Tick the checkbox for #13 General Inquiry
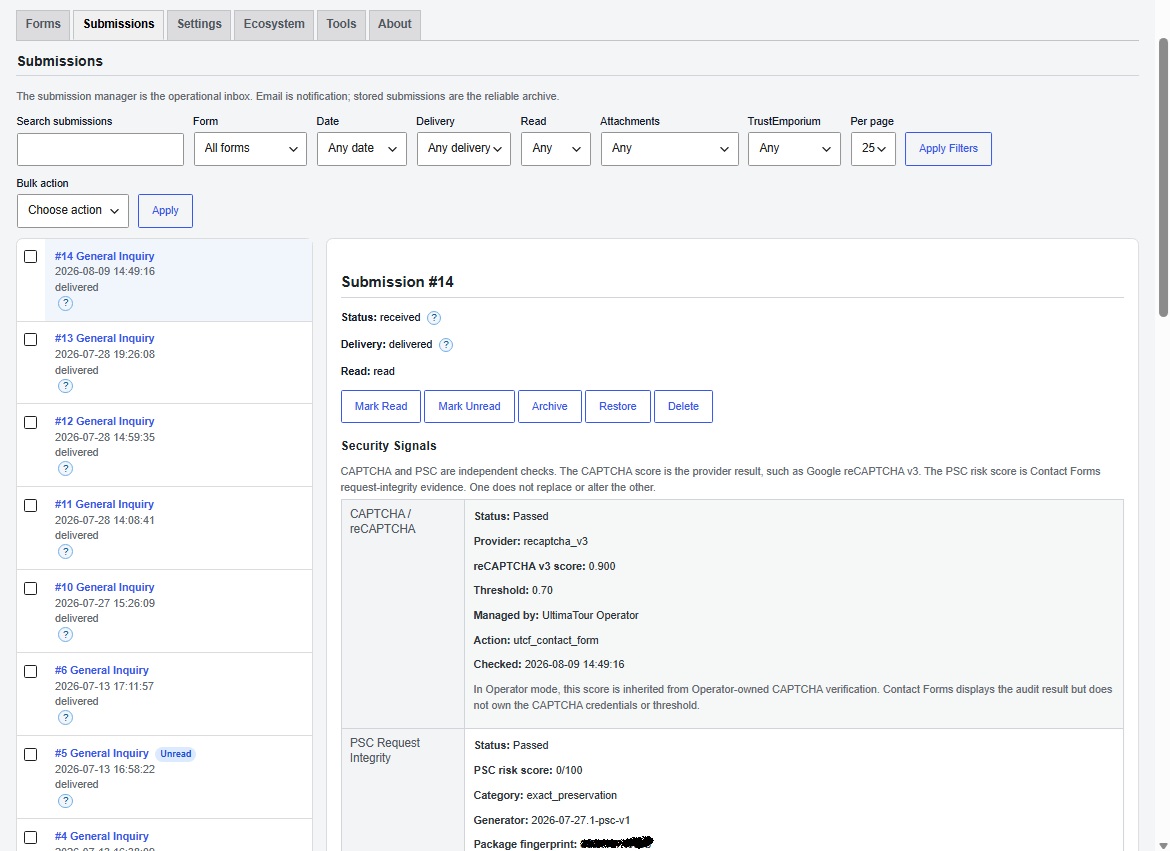This screenshot has width=1170, height=851. tap(31, 340)
